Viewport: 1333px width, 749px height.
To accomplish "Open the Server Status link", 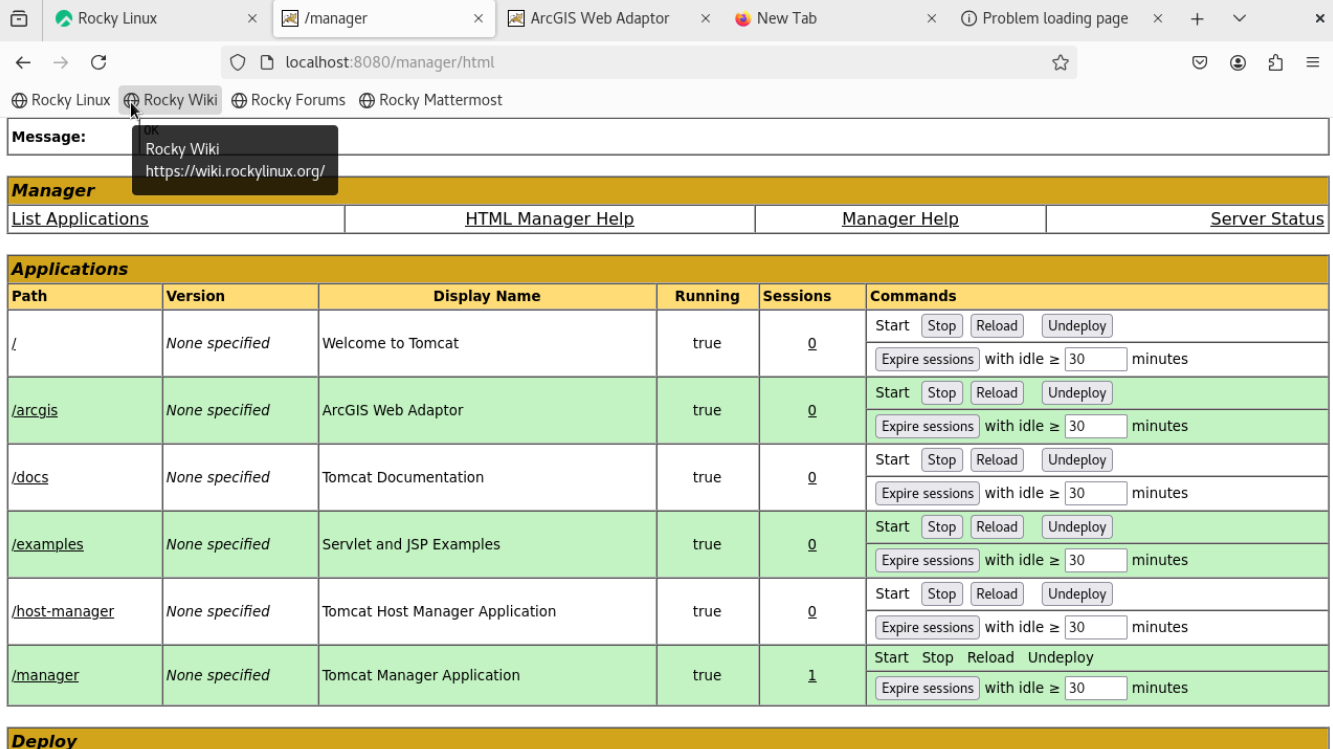I will [1267, 219].
